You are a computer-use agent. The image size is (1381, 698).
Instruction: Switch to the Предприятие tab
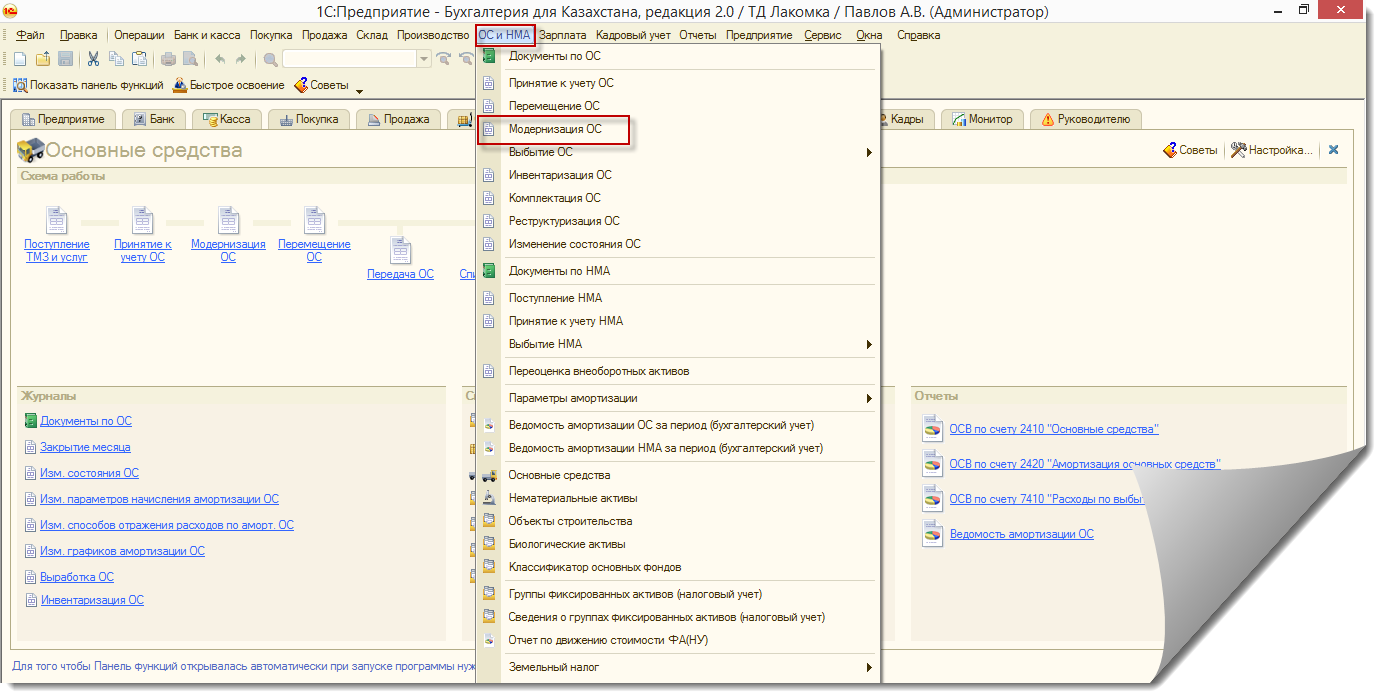click(x=63, y=119)
